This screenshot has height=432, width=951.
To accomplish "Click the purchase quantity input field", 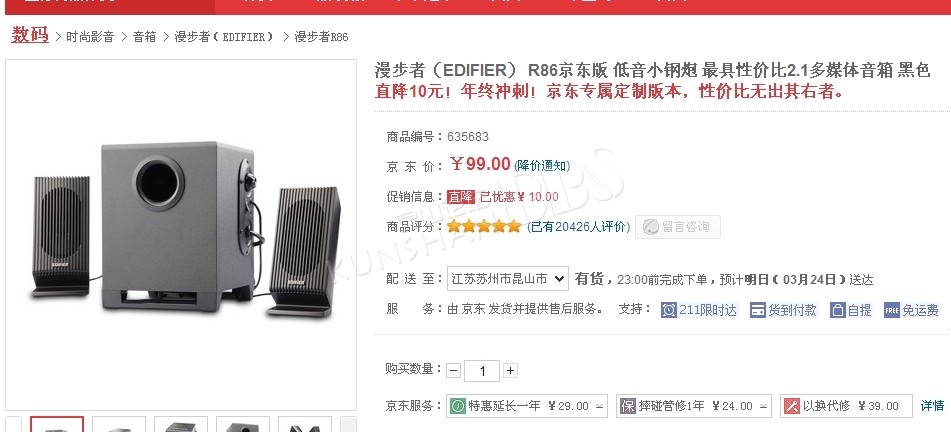I will (482, 371).
